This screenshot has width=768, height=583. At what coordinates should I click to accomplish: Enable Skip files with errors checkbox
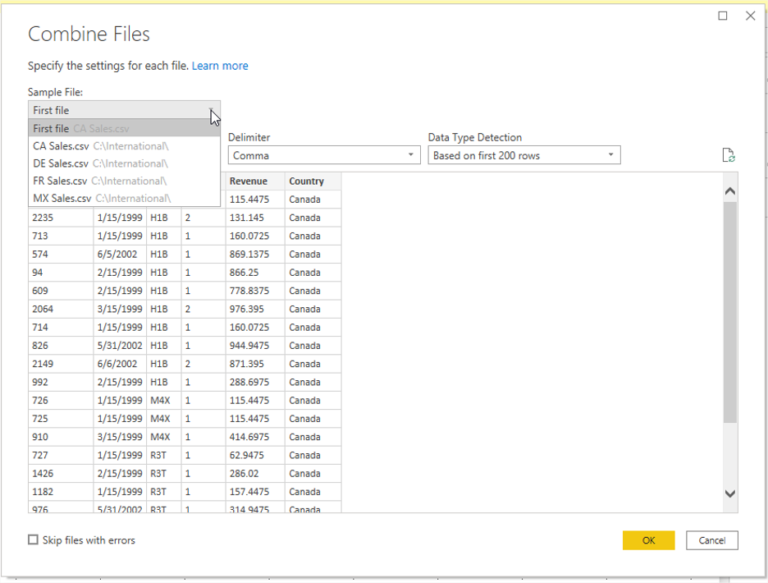(34, 540)
